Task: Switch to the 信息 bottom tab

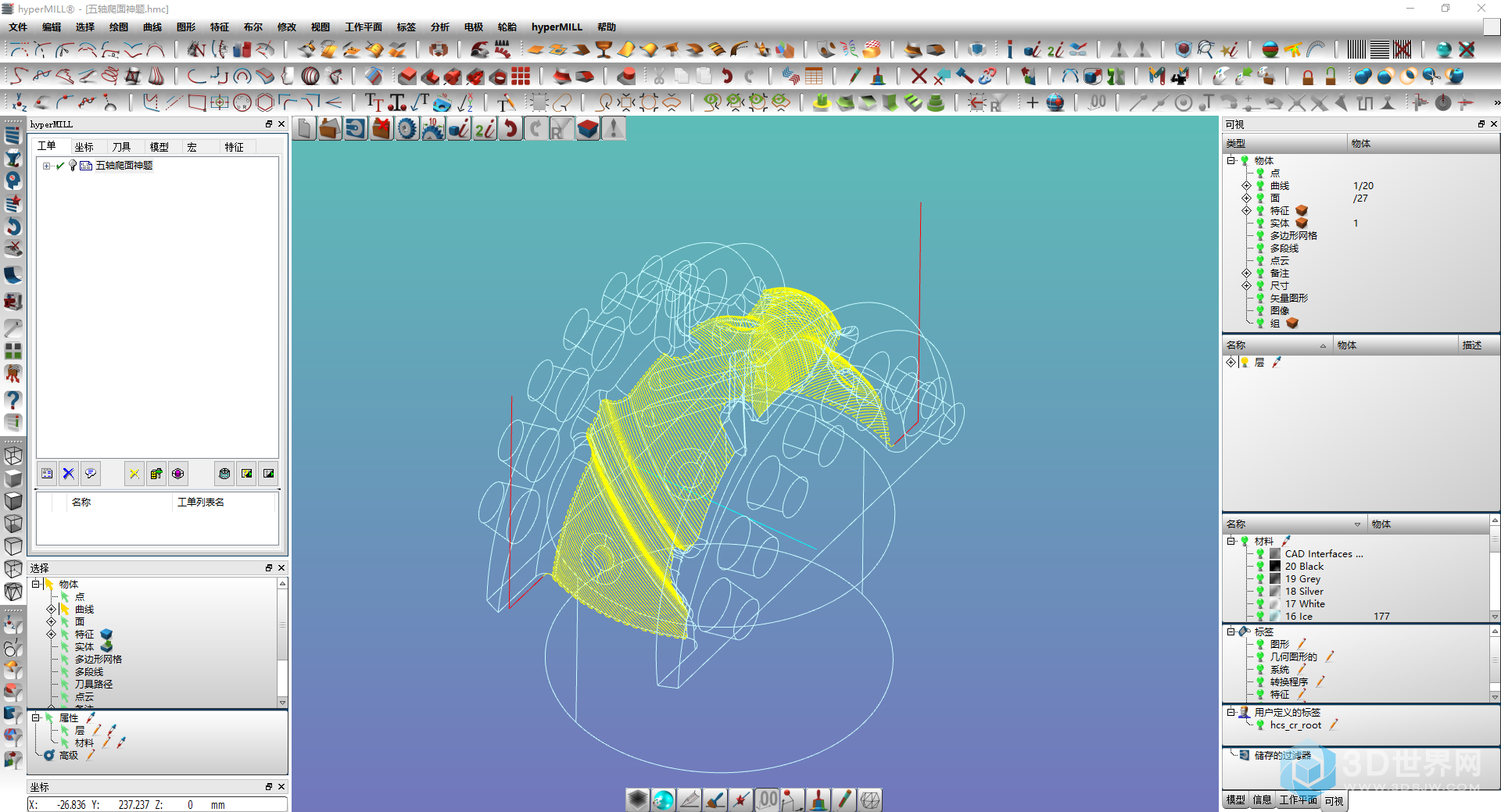Action: click(x=1262, y=800)
